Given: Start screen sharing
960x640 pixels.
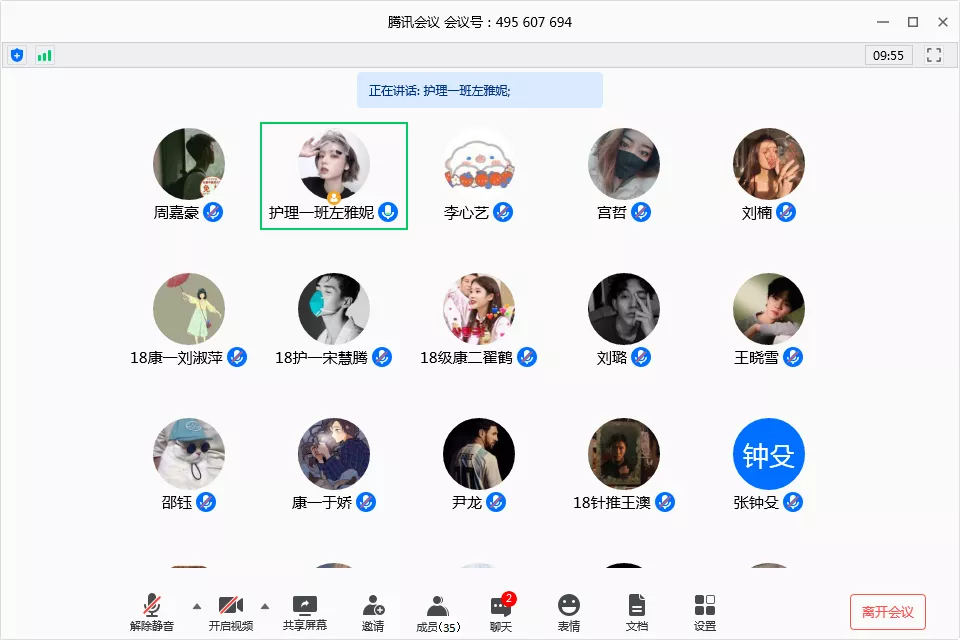Looking at the screenshot, I should point(304,612).
